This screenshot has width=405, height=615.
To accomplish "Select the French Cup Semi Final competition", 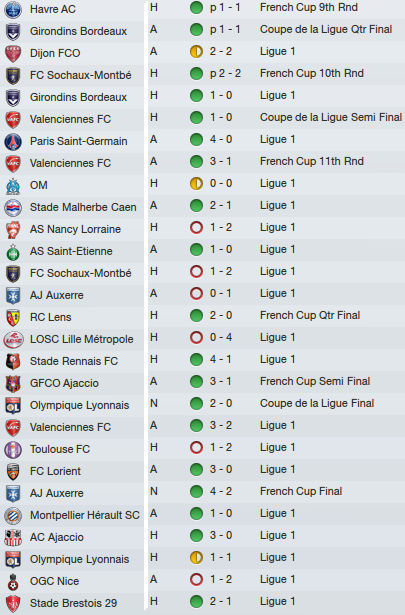I will point(315,381).
